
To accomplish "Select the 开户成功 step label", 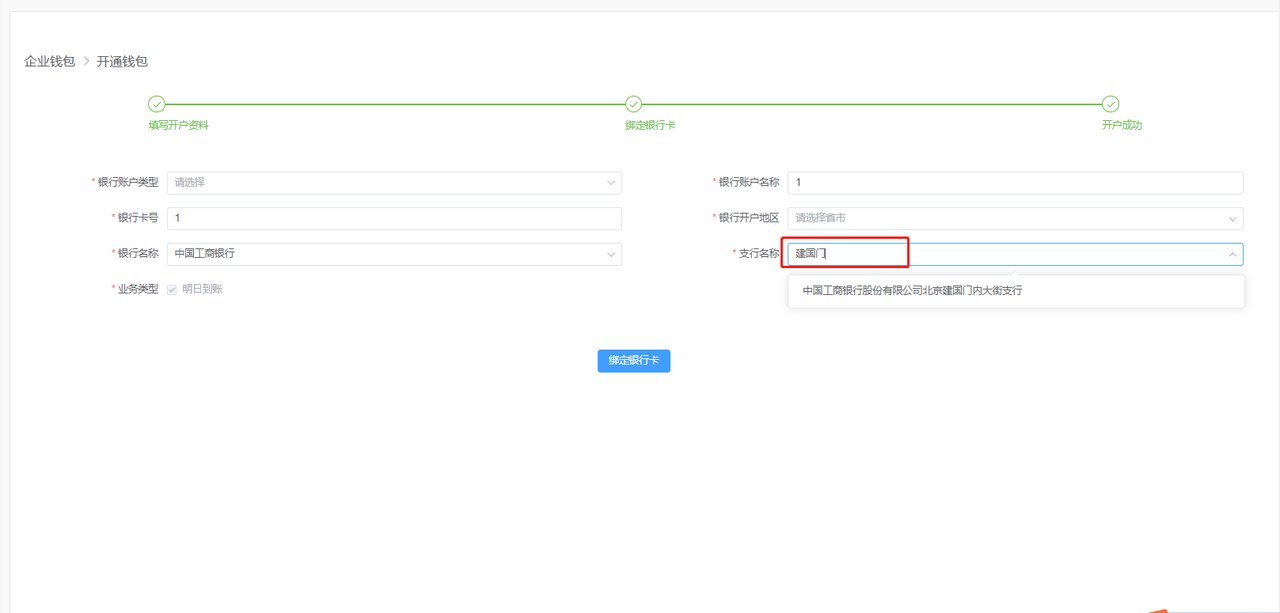I will [x=1121, y=126].
